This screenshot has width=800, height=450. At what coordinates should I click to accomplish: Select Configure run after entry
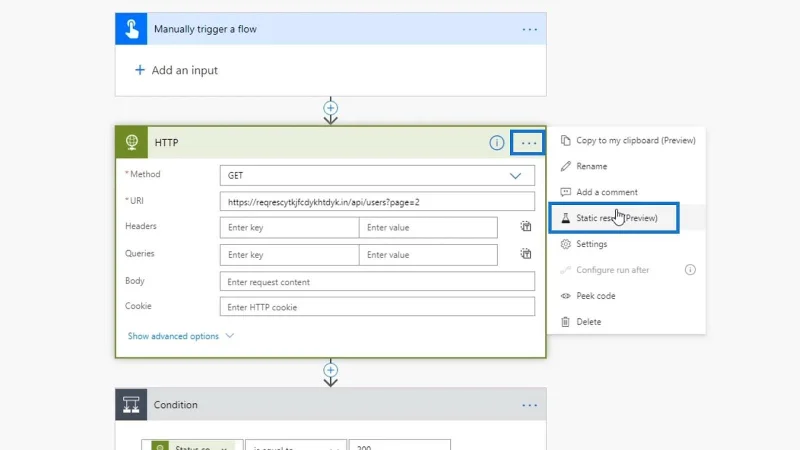coord(613,270)
